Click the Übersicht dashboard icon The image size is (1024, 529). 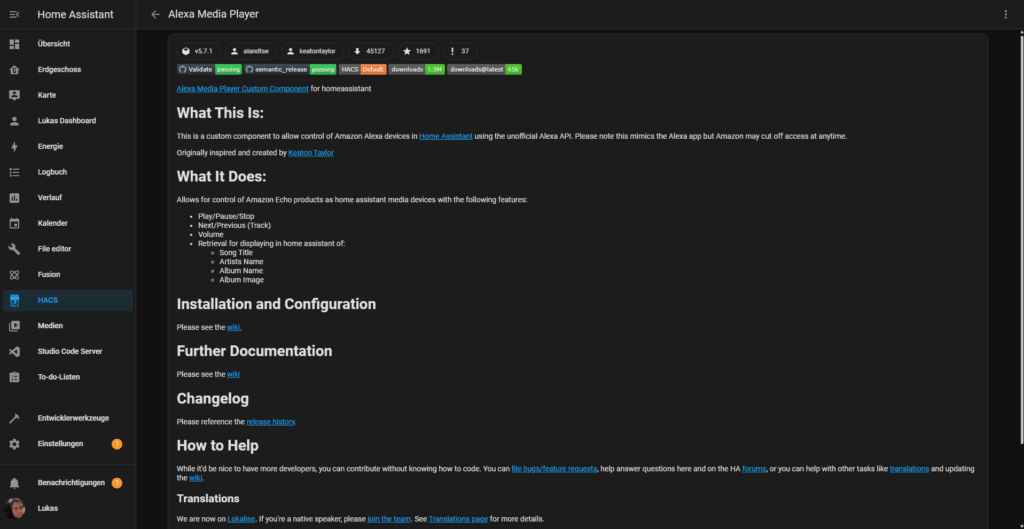pyautogui.click(x=14, y=44)
